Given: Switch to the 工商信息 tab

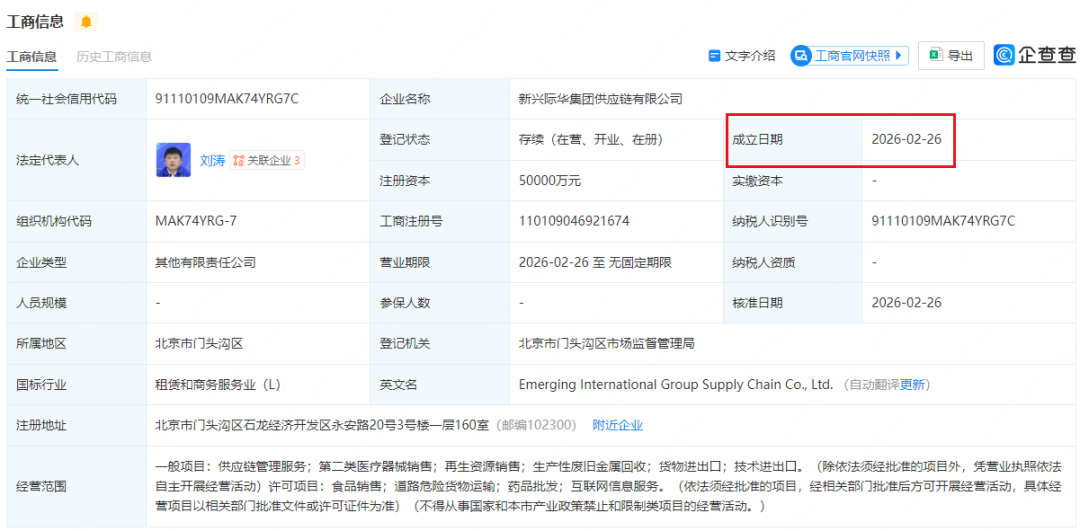Looking at the screenshot, I should click(x=32, y=56).
